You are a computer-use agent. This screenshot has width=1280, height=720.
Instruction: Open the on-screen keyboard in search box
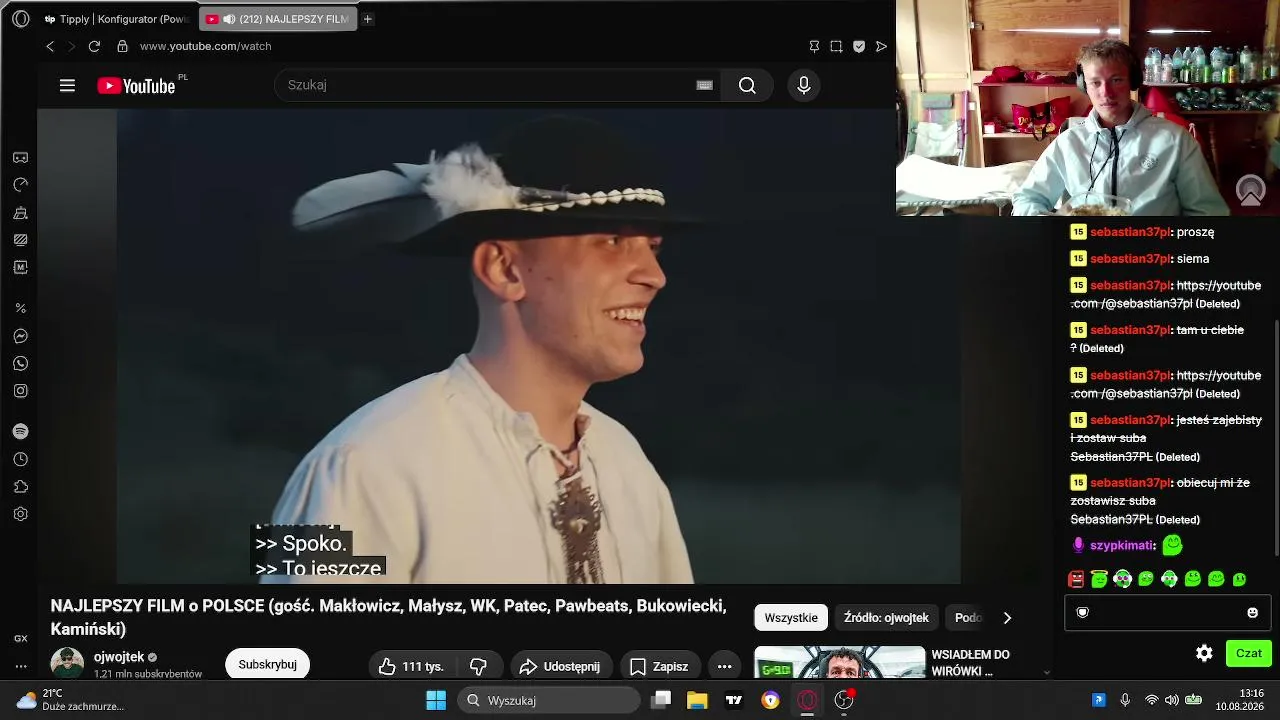point(705,85)
